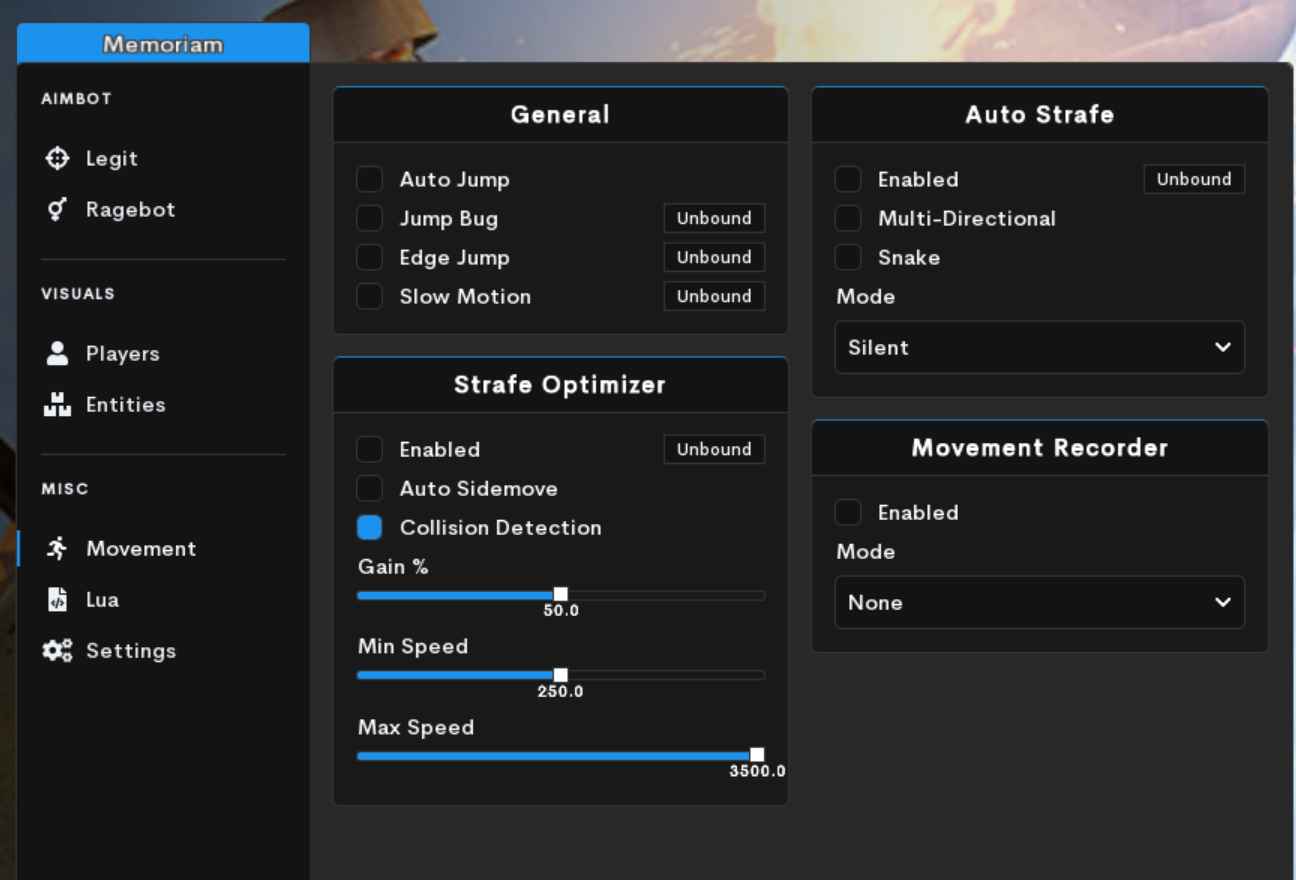Click the Gain % slider handle

click(561, 593)
